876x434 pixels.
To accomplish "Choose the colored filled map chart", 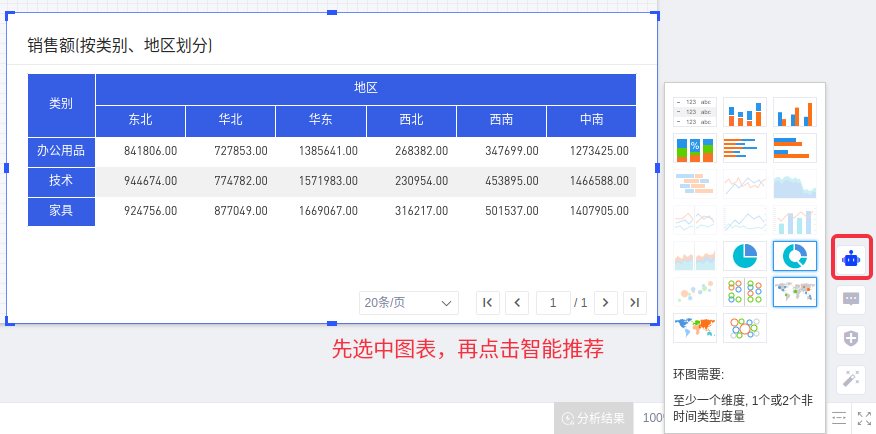I will pyautogui.click(x=695, y=328).
